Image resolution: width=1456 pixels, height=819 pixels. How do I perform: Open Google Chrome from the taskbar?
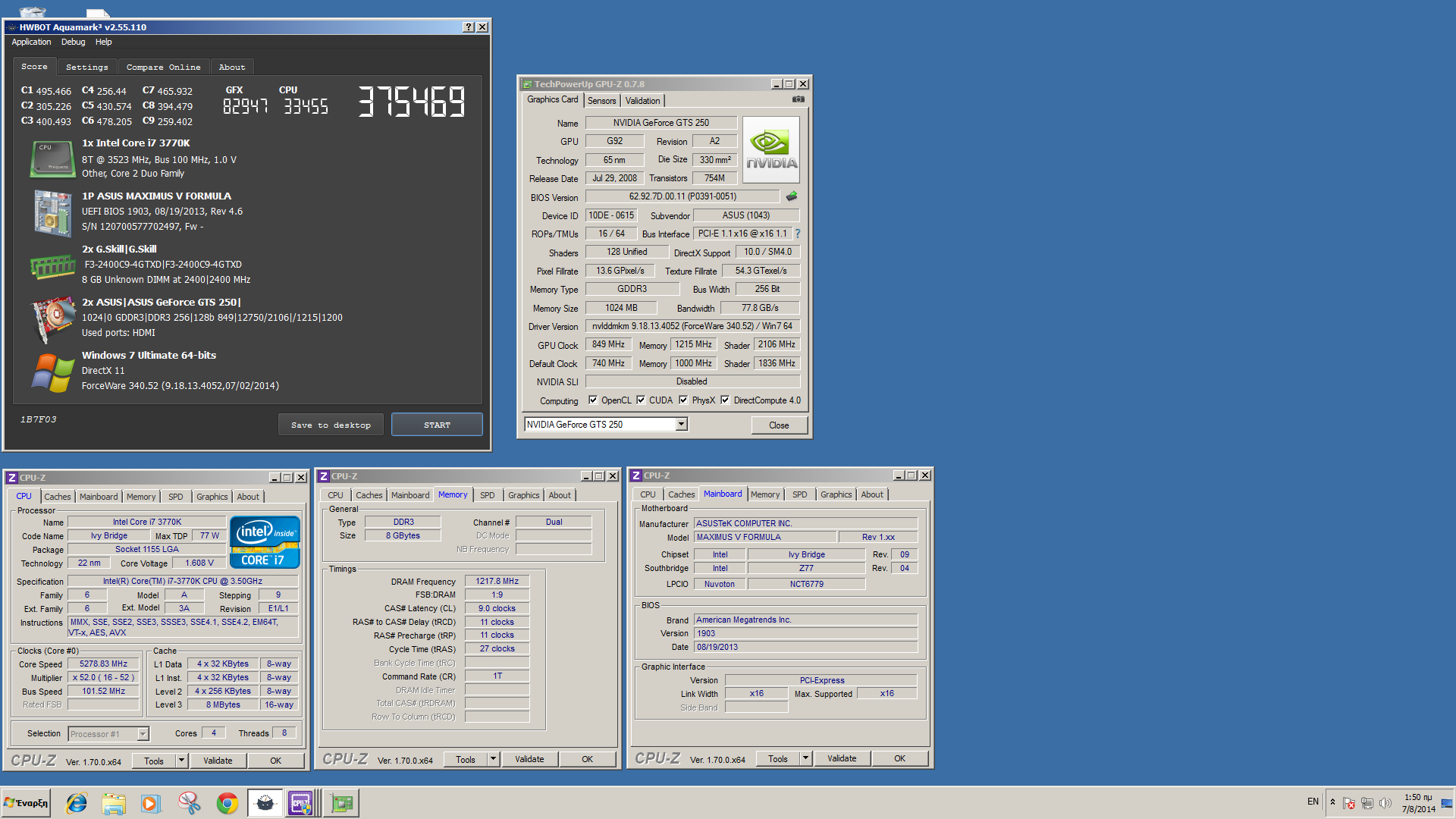(227, 803)
